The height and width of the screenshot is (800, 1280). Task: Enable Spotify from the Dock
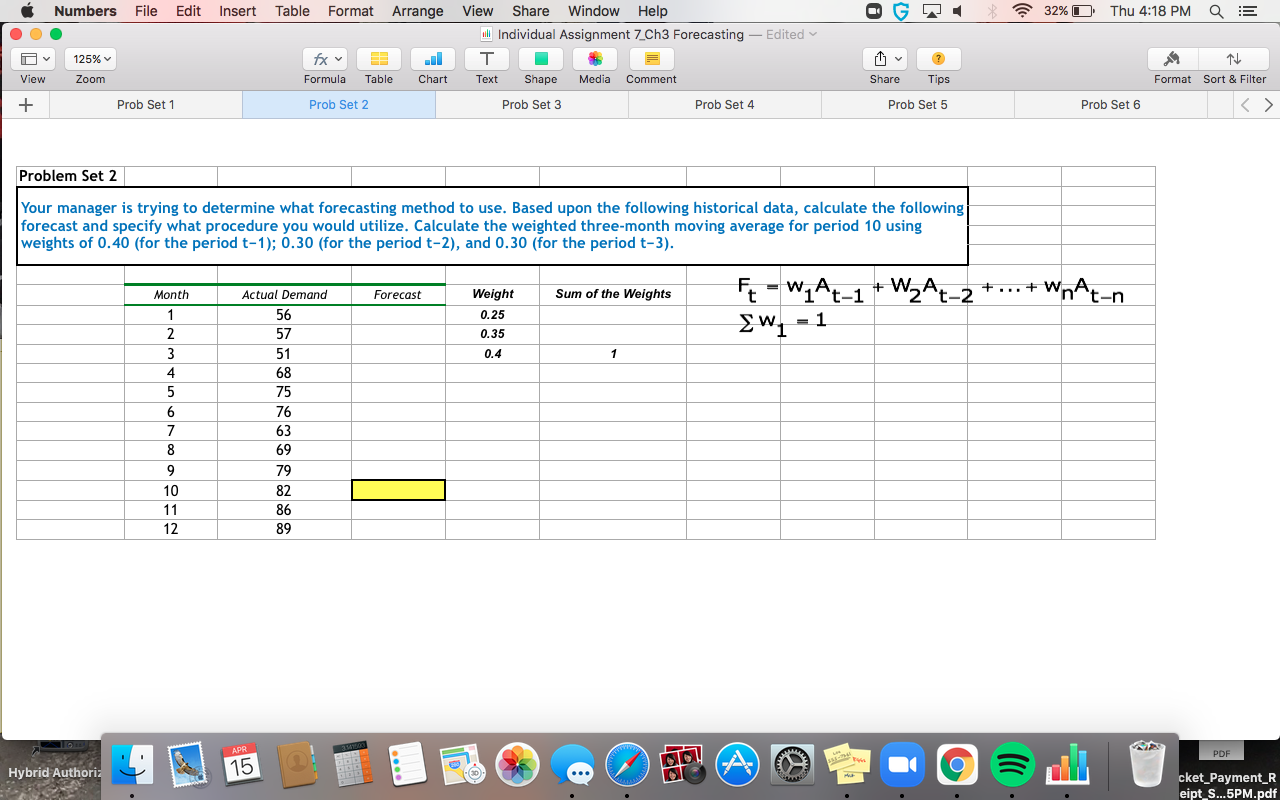pyautogui.click(x=1013, y=765)
